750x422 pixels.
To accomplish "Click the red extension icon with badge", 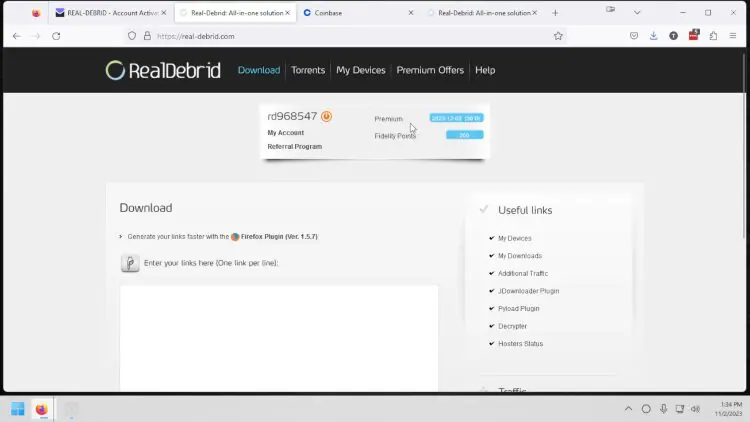I will click(x=694, y=35).
